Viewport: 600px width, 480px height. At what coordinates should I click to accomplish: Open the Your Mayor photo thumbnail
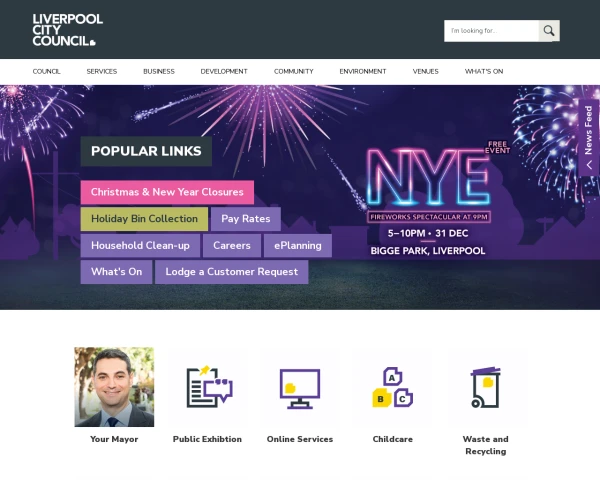(114, 387)
